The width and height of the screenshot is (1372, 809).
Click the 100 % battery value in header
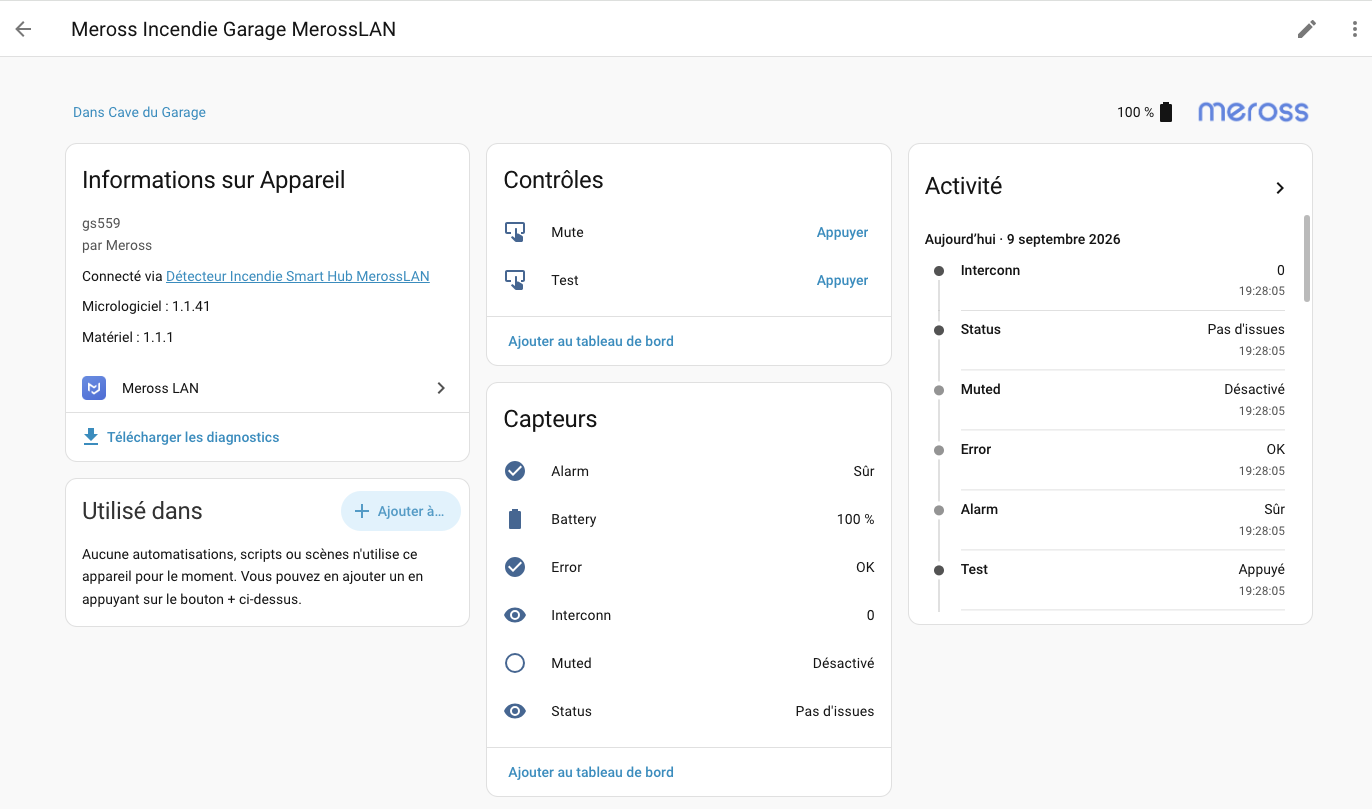pyautogui.click(x=1135, y=112)
